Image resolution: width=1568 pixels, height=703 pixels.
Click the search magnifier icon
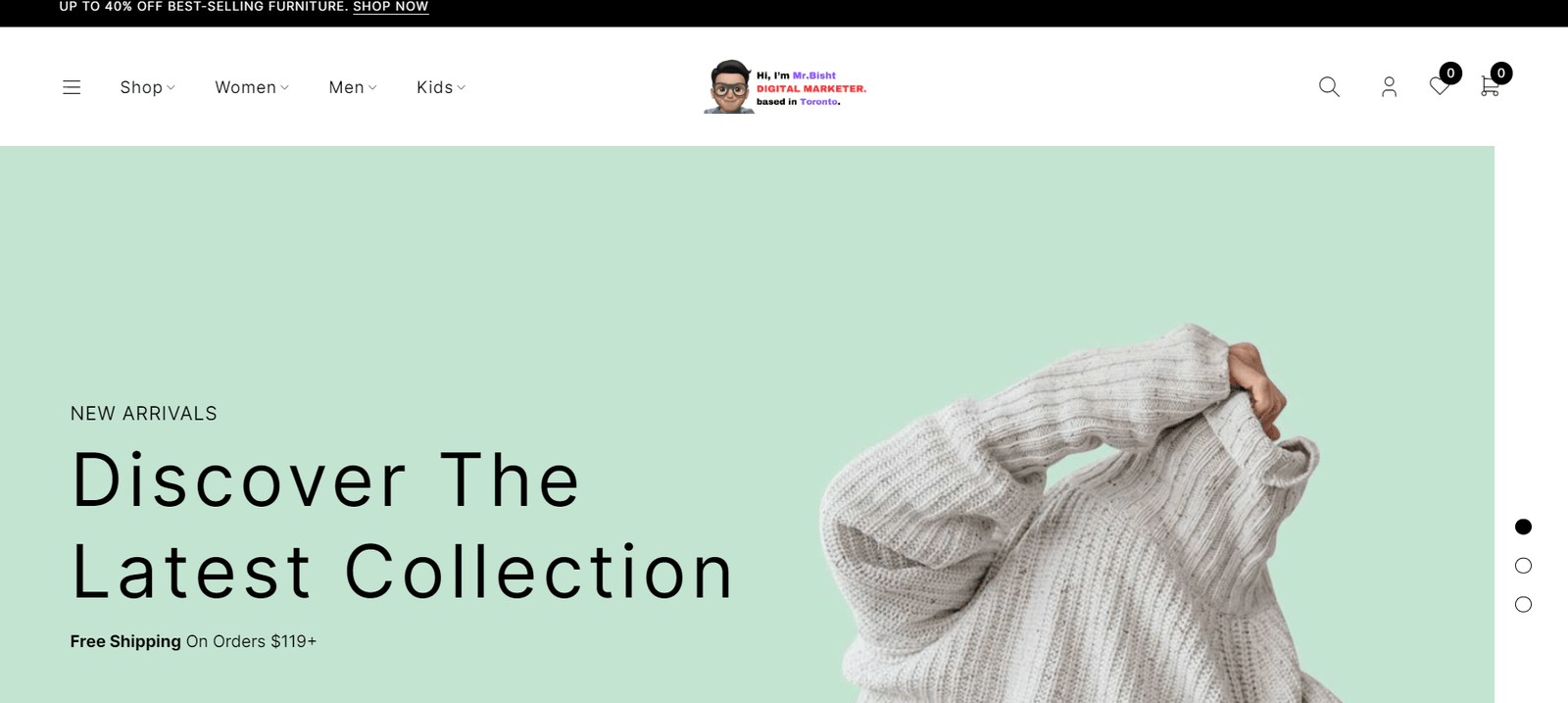pyautogui.click(x=1329, y=87)
